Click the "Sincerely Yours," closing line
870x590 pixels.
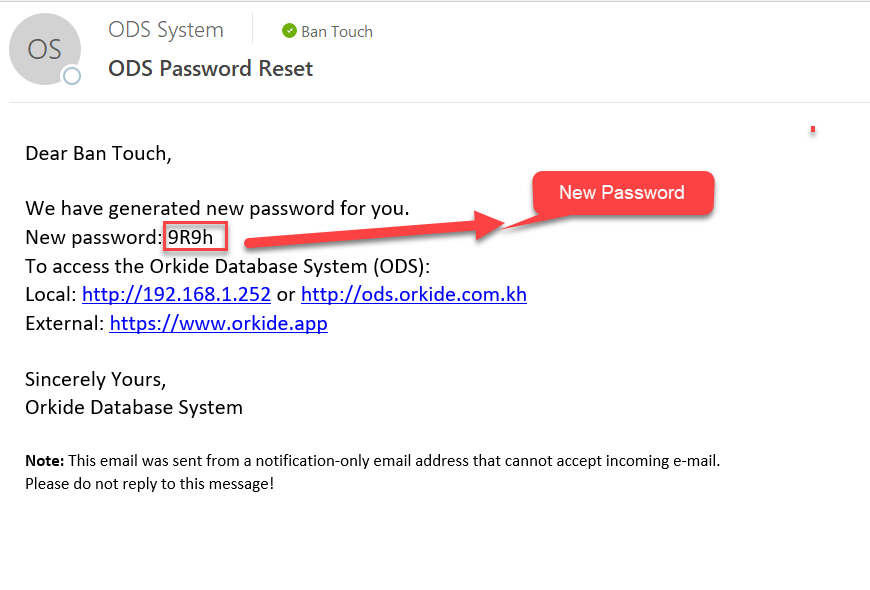(95, 380)
